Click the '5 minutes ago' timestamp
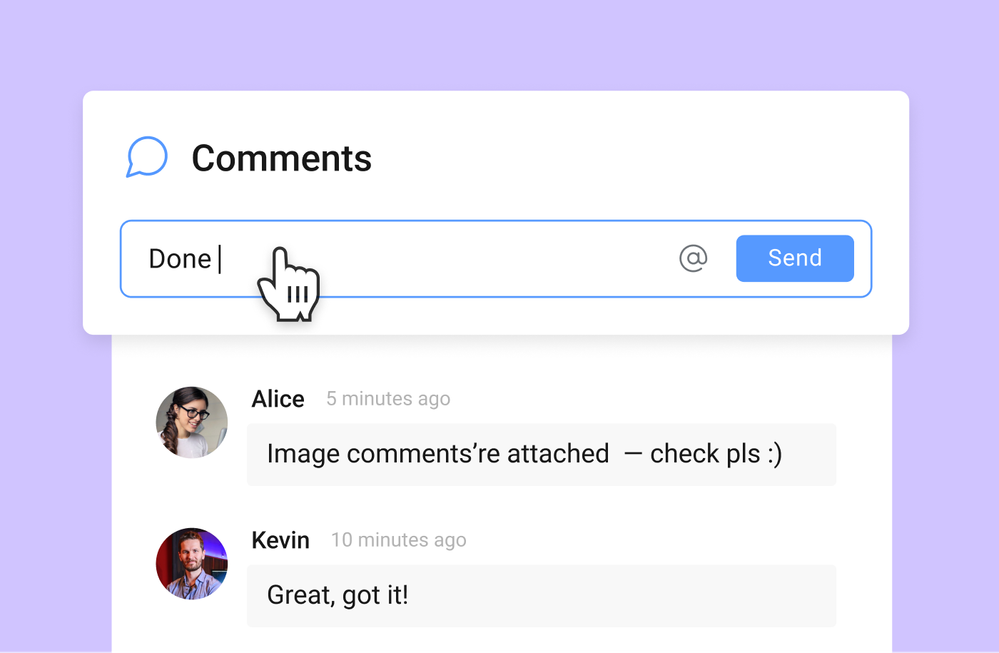 [388, 398]
